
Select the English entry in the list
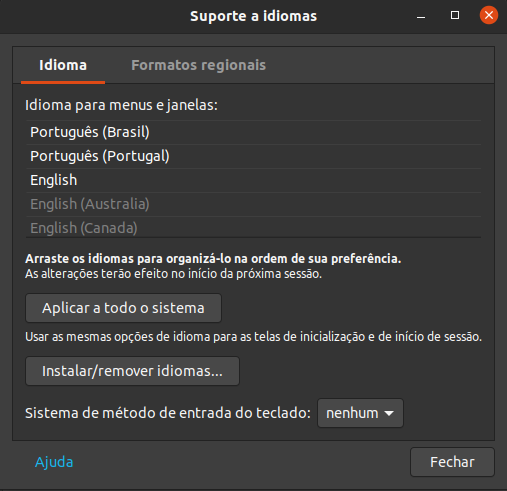pyautogui.click(x=253, y=180)
